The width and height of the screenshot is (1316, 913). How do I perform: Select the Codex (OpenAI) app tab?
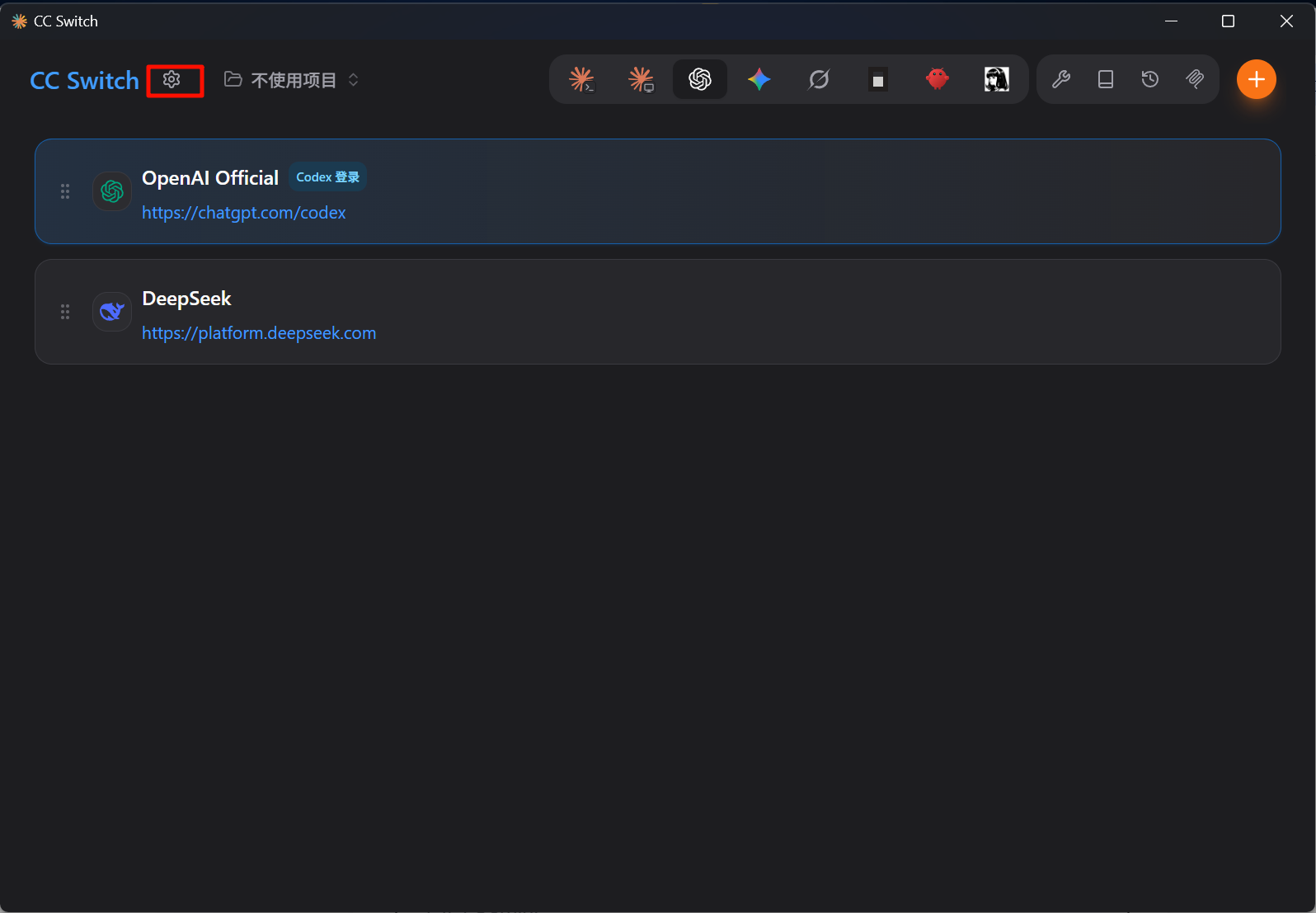(700, 79)
